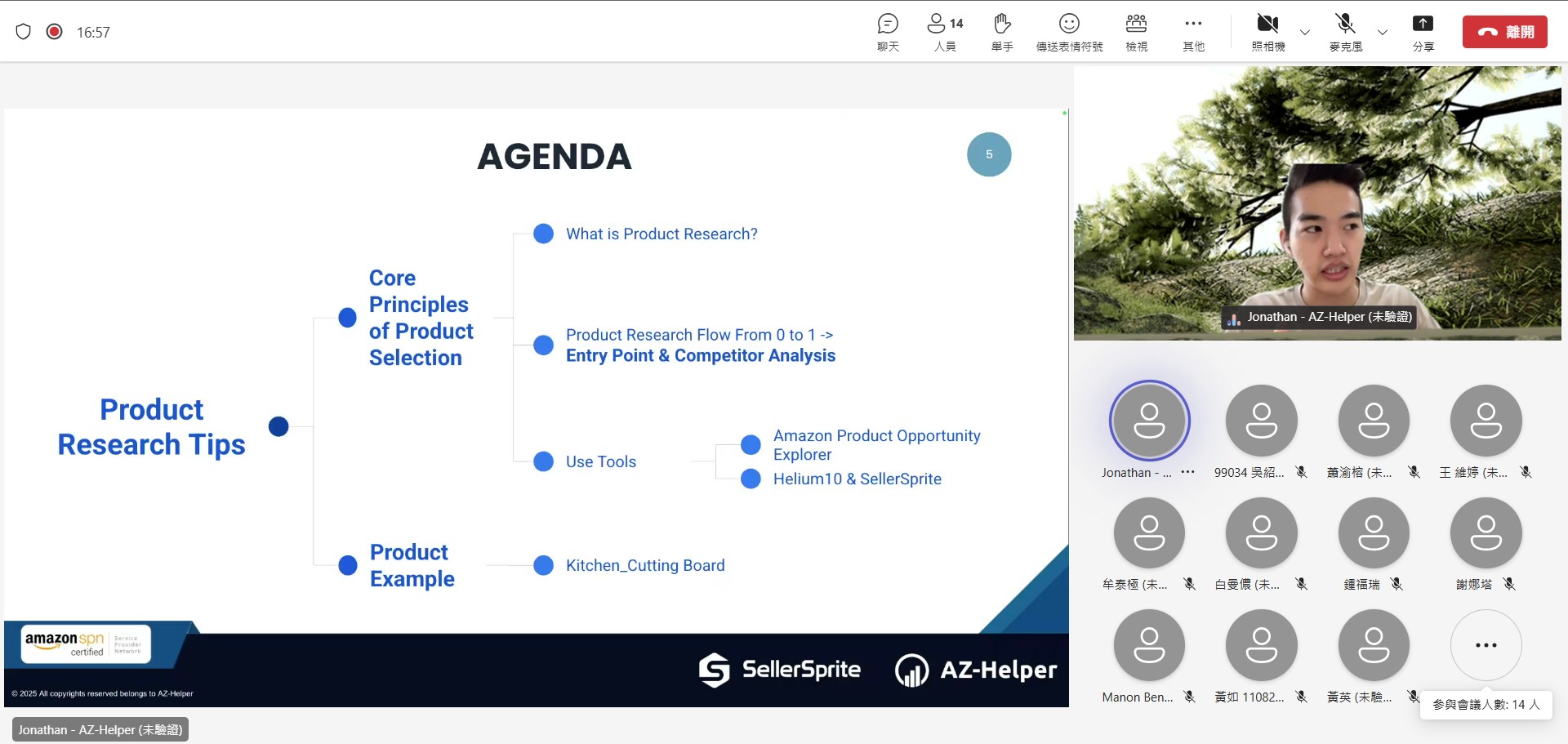Open options dots next to Jonathan's name
This screenshot has width=1568, height=744.
(1188, 472)
